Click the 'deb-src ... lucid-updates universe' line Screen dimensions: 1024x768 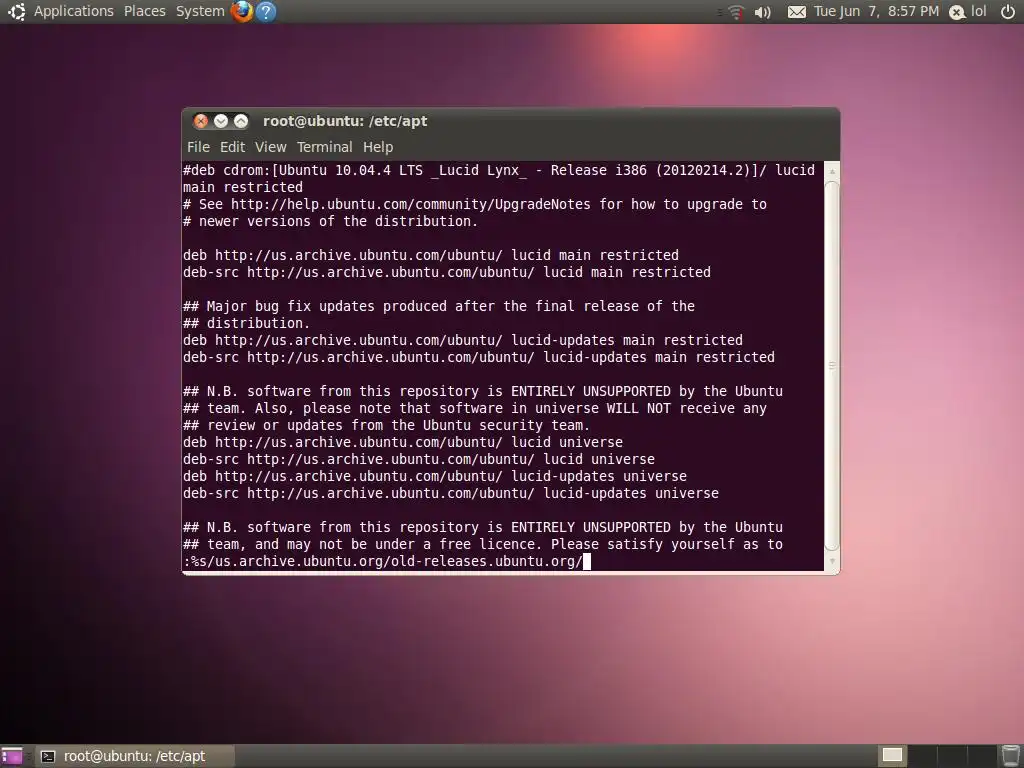(451, 493)
